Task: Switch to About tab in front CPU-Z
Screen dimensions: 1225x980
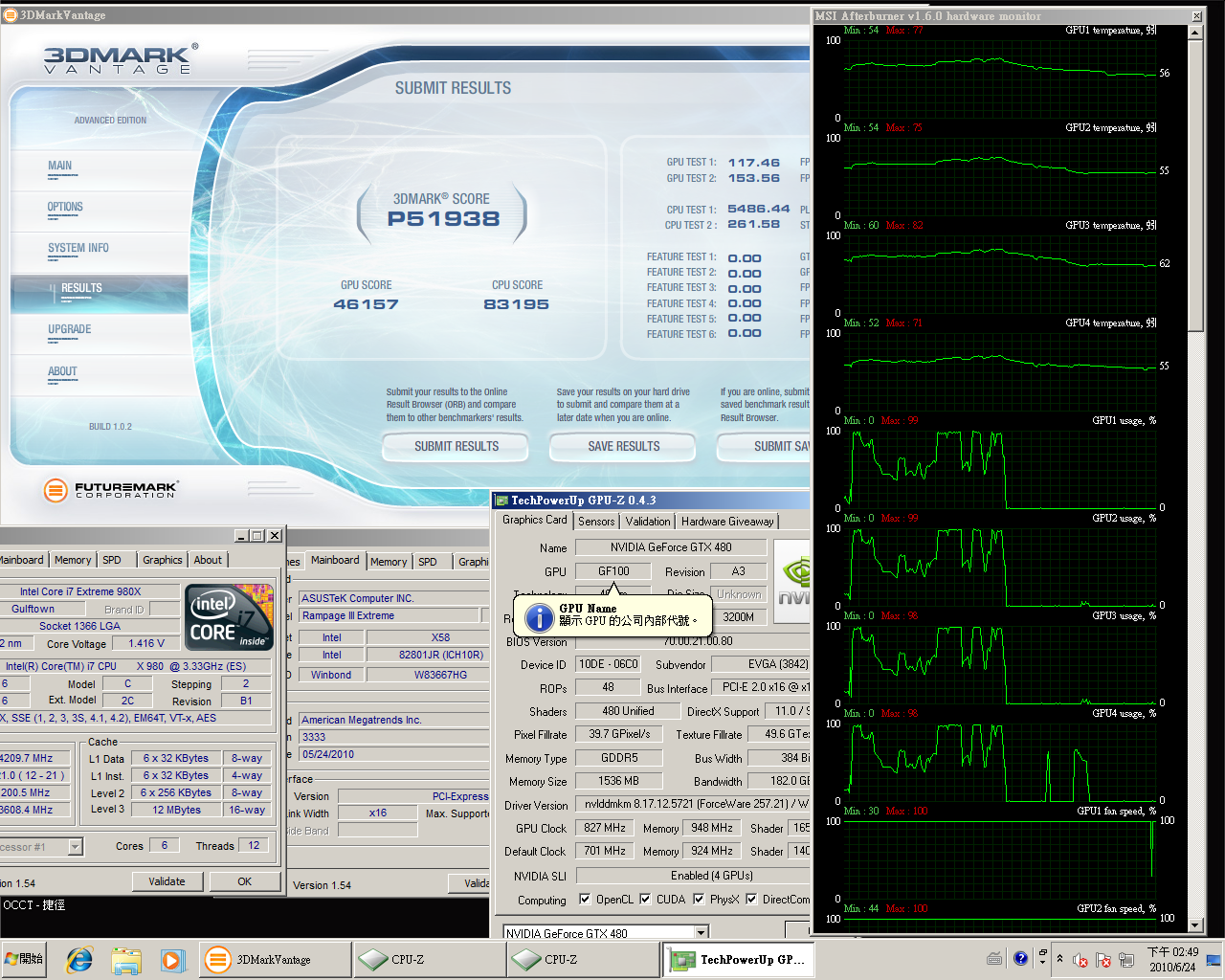Action: click(208, 560)
